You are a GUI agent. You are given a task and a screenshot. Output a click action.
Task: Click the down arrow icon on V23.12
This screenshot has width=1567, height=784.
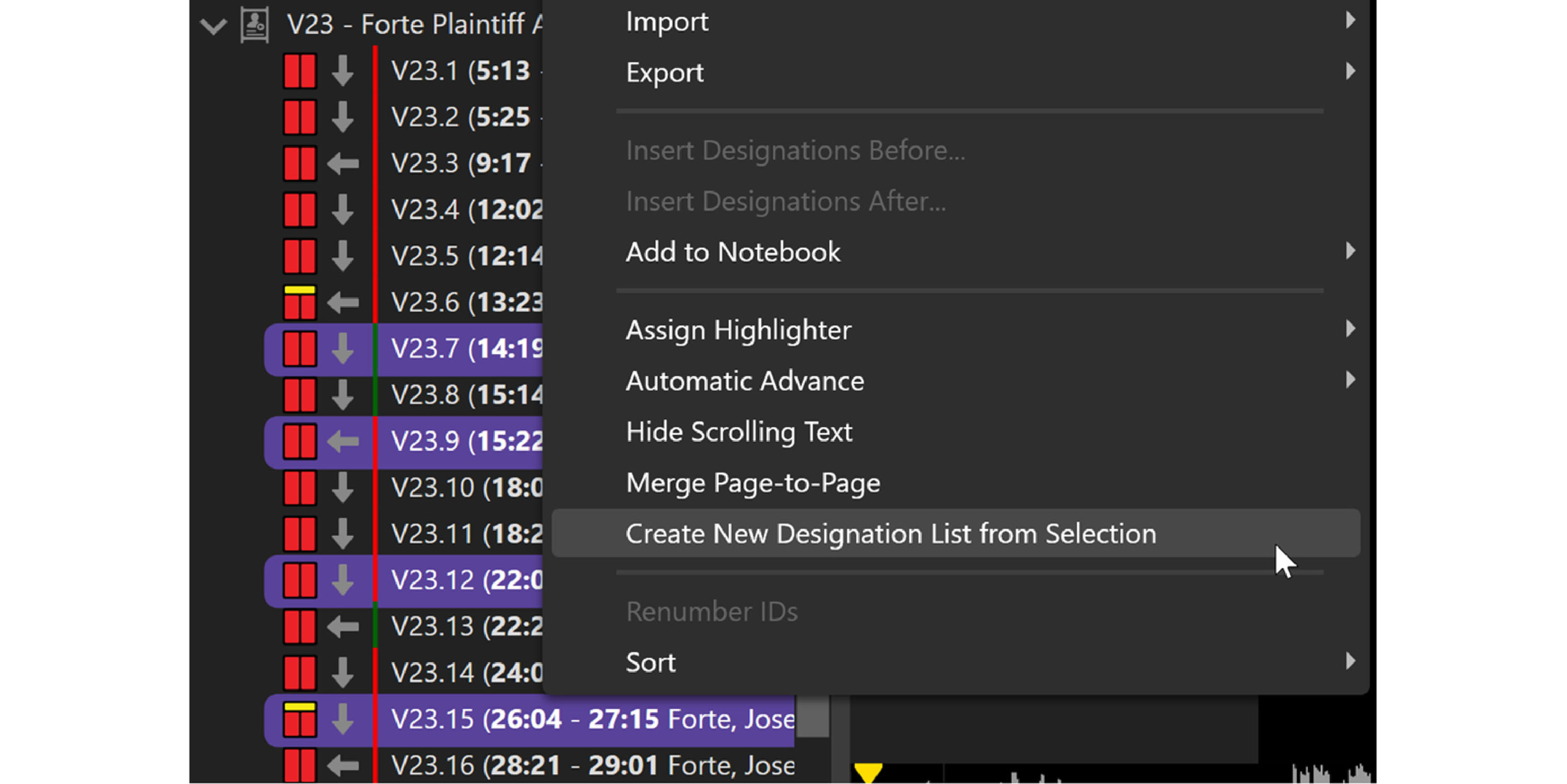pos(343,580)
